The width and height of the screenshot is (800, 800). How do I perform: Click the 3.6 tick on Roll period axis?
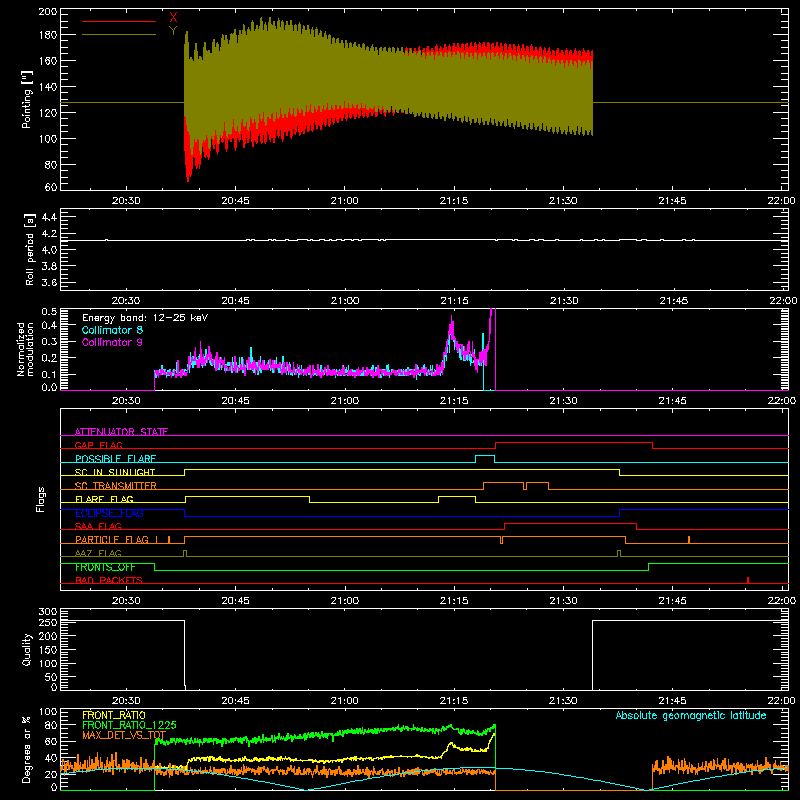click(49, 282)
